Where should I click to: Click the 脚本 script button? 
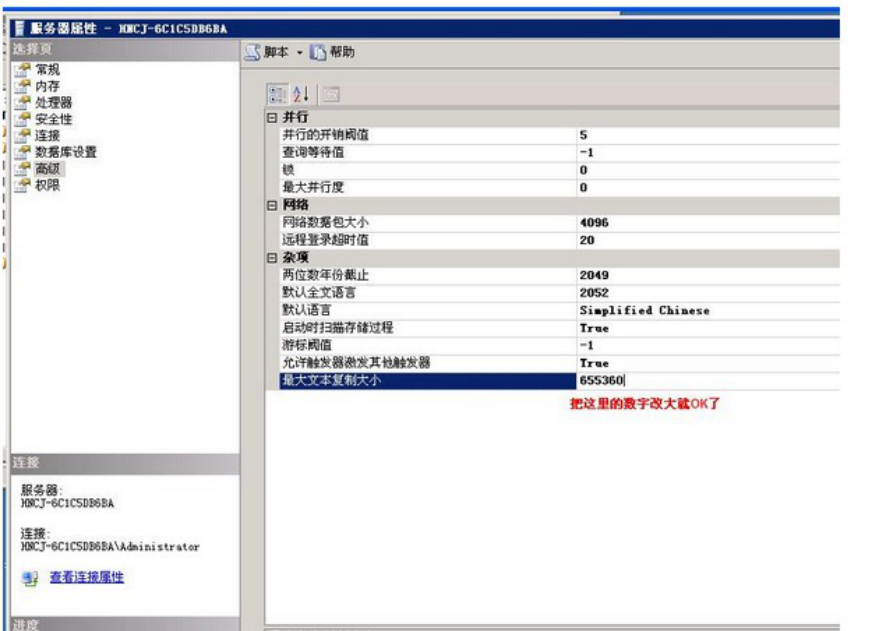[268, 52]
